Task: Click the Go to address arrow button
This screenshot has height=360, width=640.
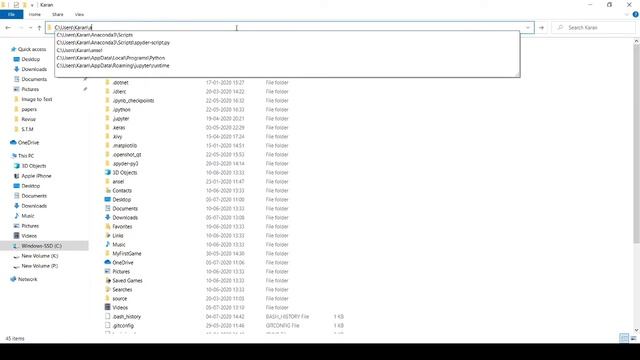Action: click(541, 27)
